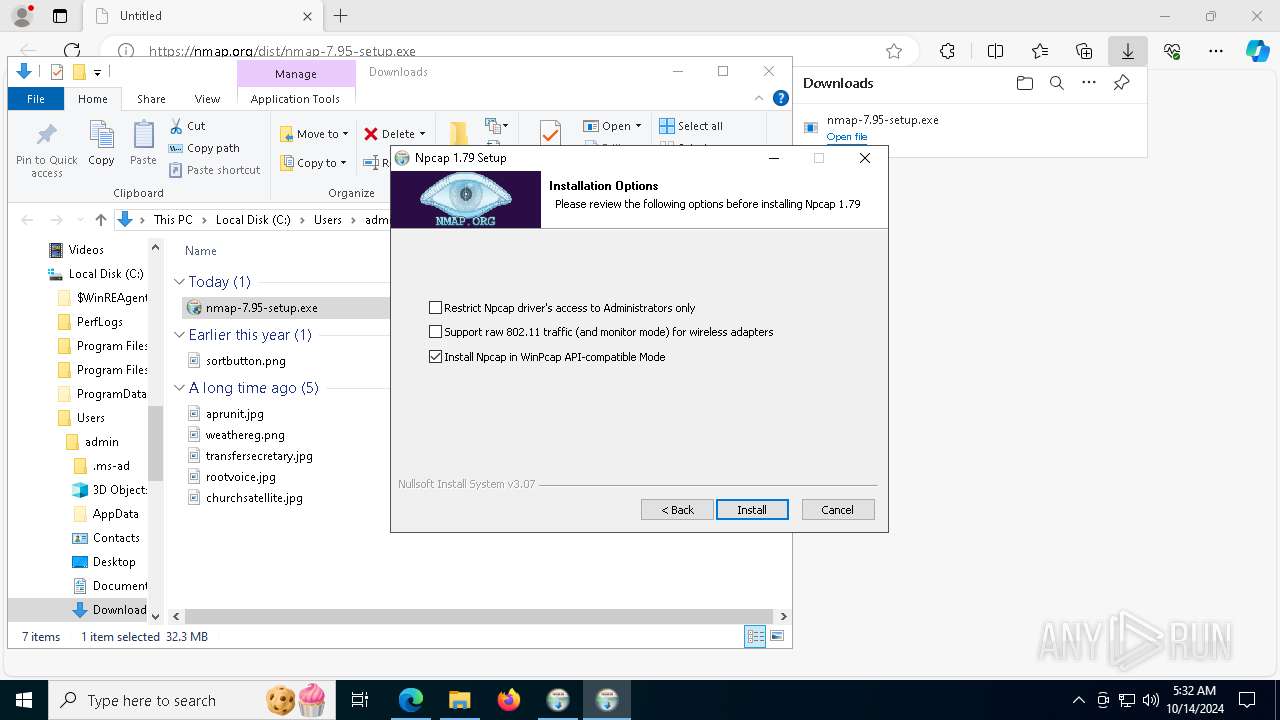Click Edge downloads toolbar icon
The image size is (1280, 720).
tap(1127, 51)
